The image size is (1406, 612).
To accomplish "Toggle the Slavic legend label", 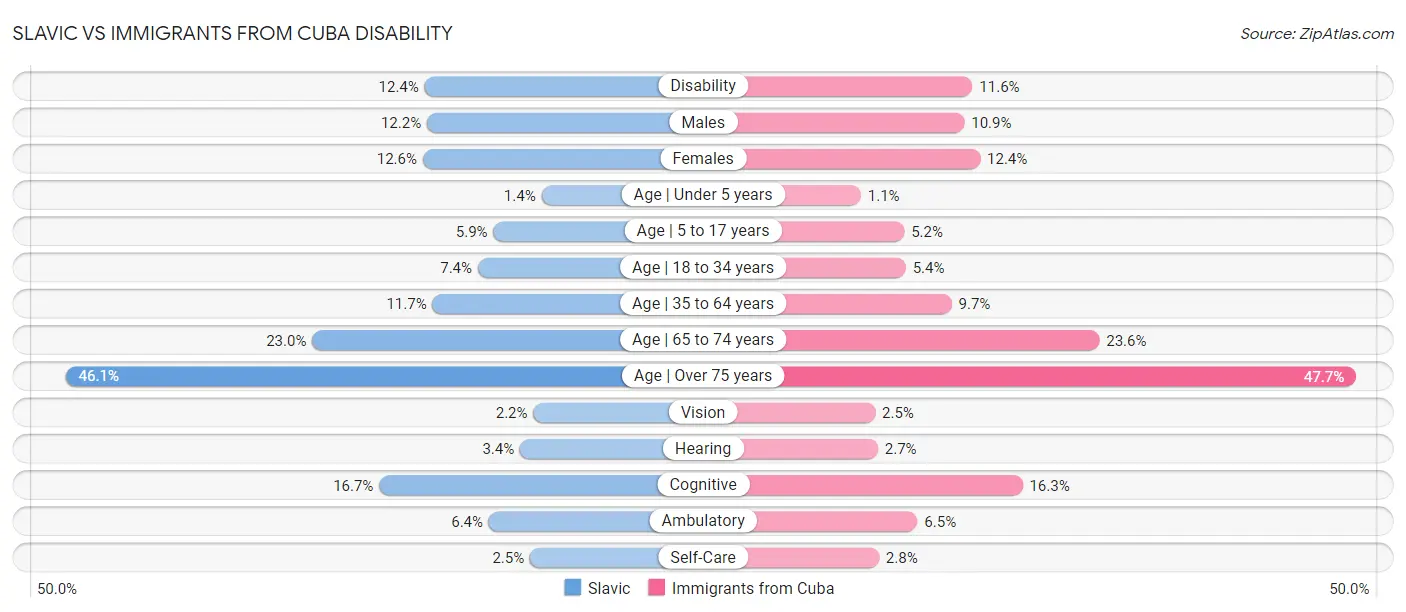I will tap(609, 588).
